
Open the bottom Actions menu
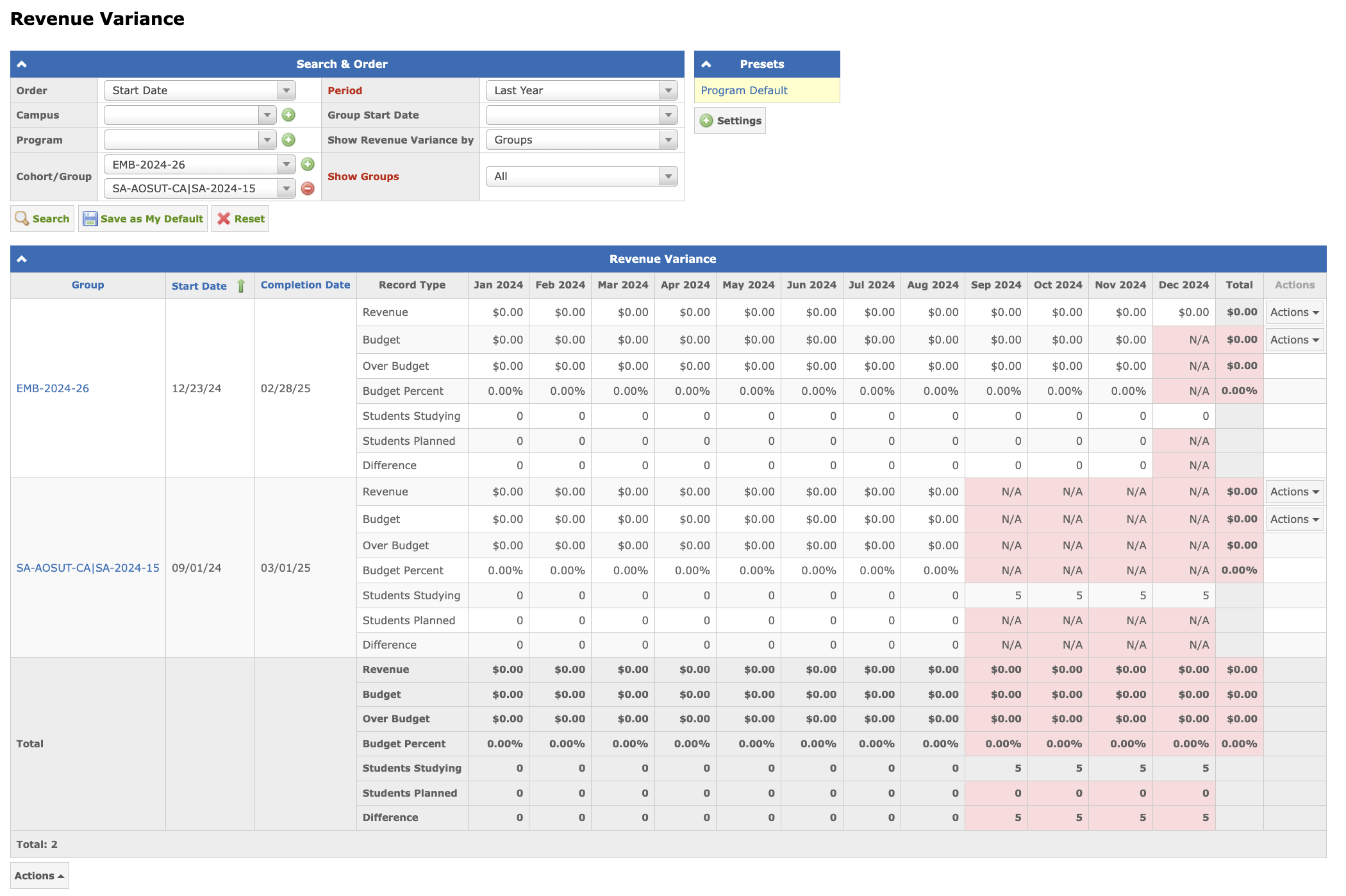(x=39, y=875)
